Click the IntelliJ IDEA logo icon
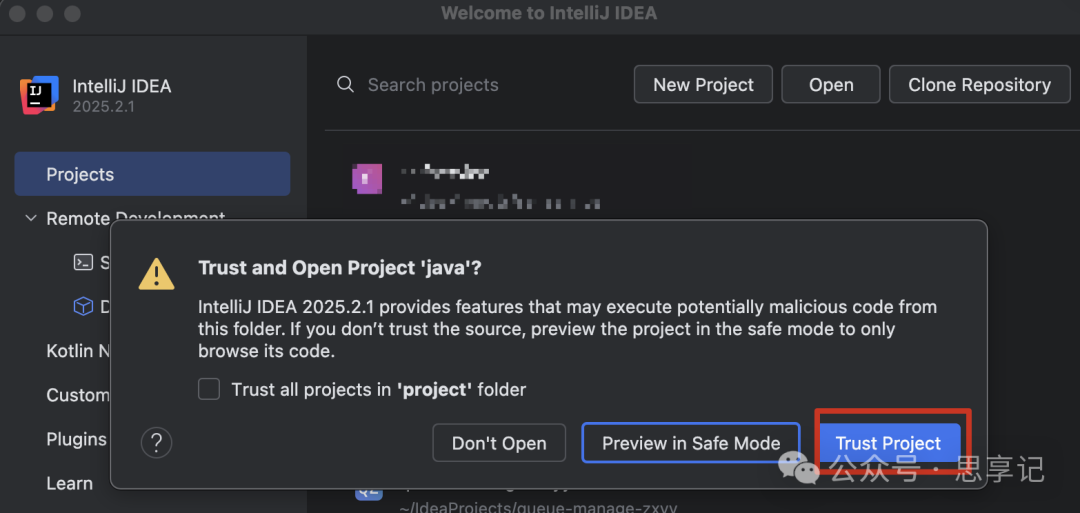Image resolution: width=1080 pixels, height=513 pixels. coord(39,94)
